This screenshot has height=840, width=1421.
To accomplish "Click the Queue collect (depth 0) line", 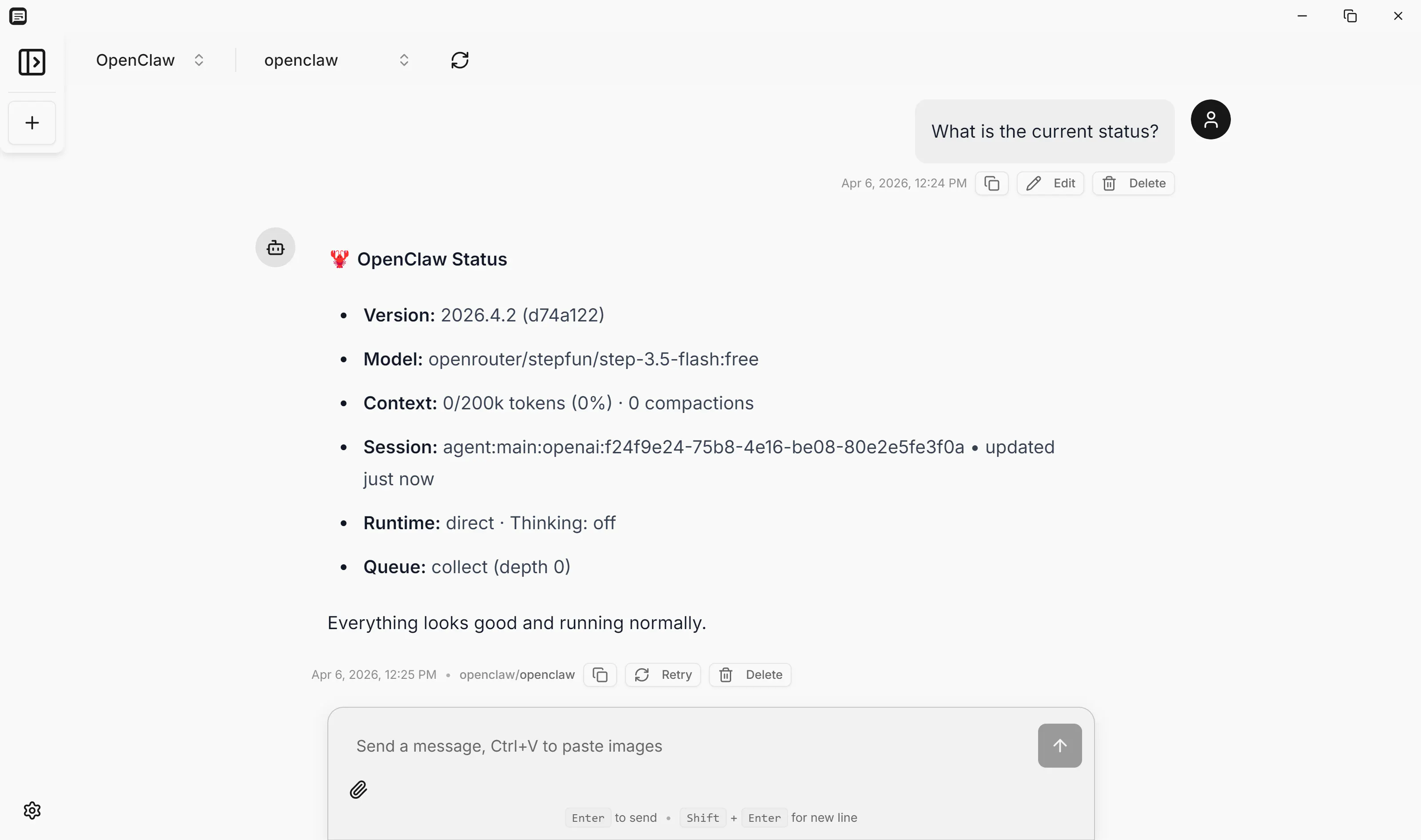I will click(467, 567).
